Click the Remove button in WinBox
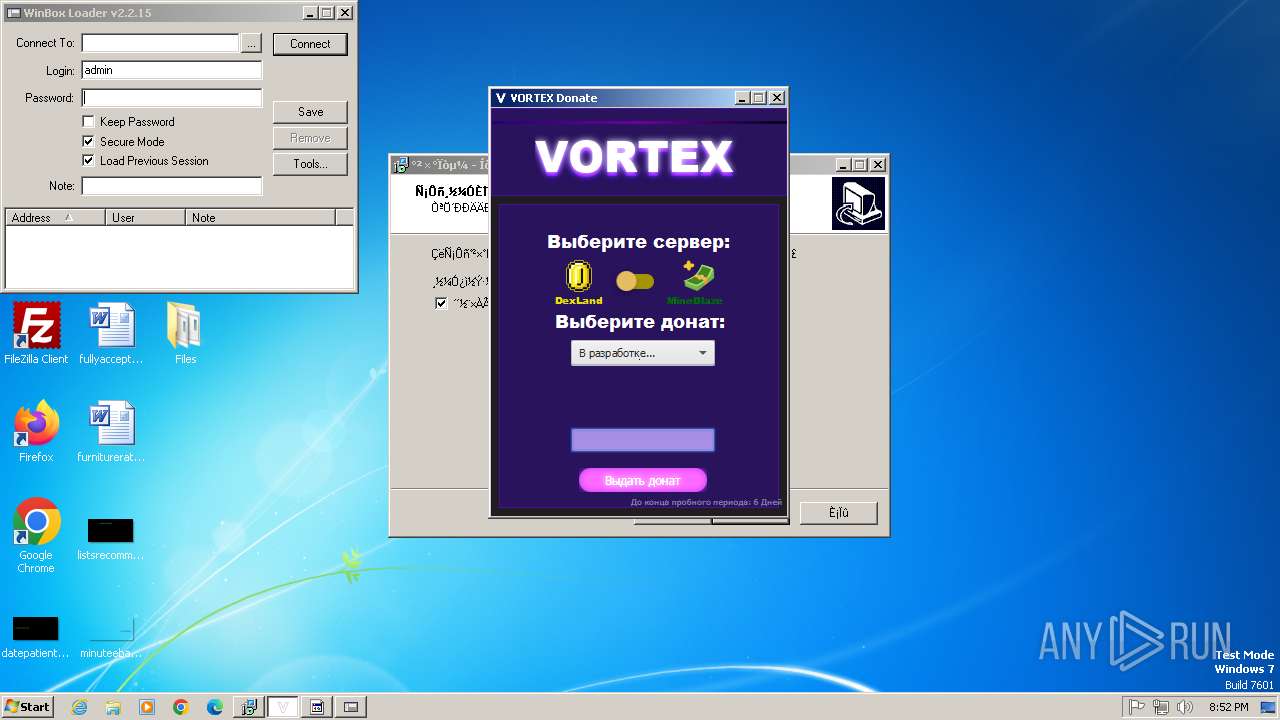Image resolution: width=1280 pixels, height=720 pixels. (x=310, y=138)
